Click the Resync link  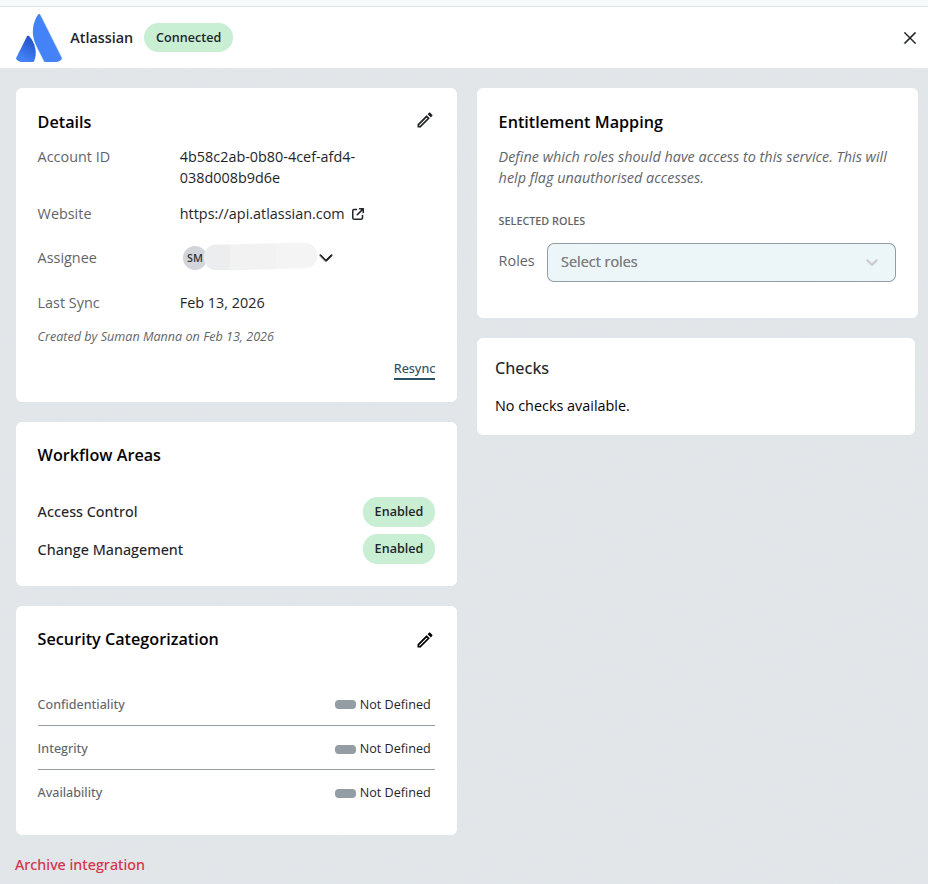(414, 368)
